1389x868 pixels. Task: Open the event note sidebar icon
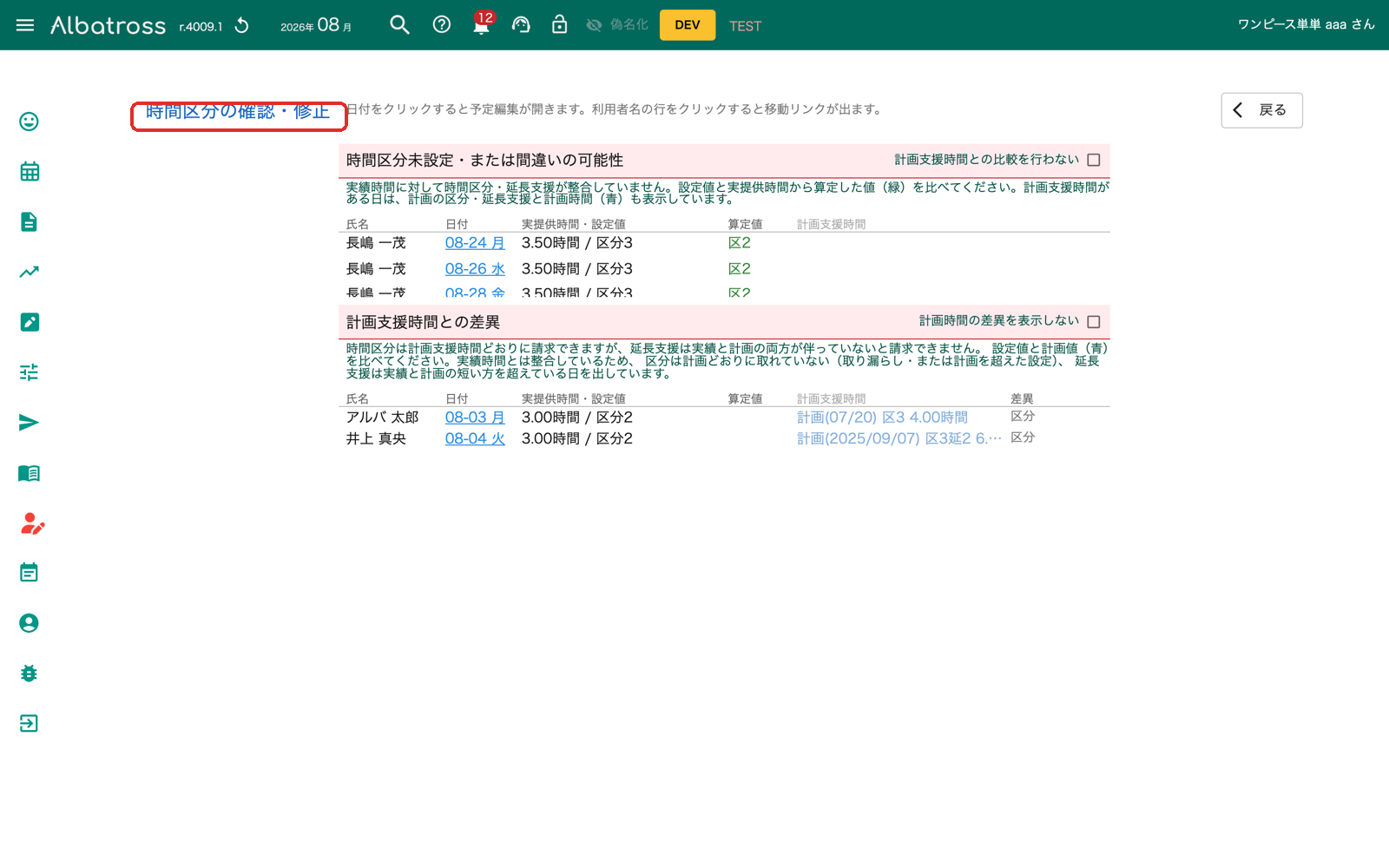coord(29,572)
